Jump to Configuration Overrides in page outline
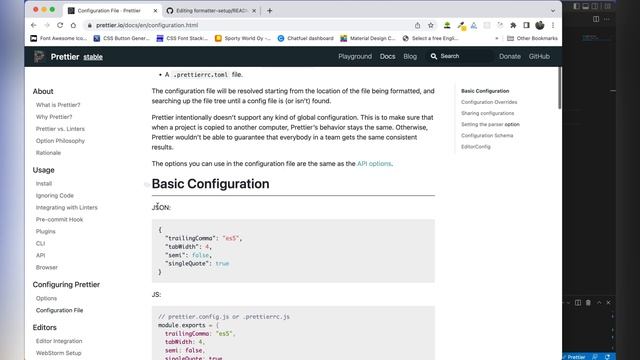This screenshot has width=640, height=360. pos(489,102)
